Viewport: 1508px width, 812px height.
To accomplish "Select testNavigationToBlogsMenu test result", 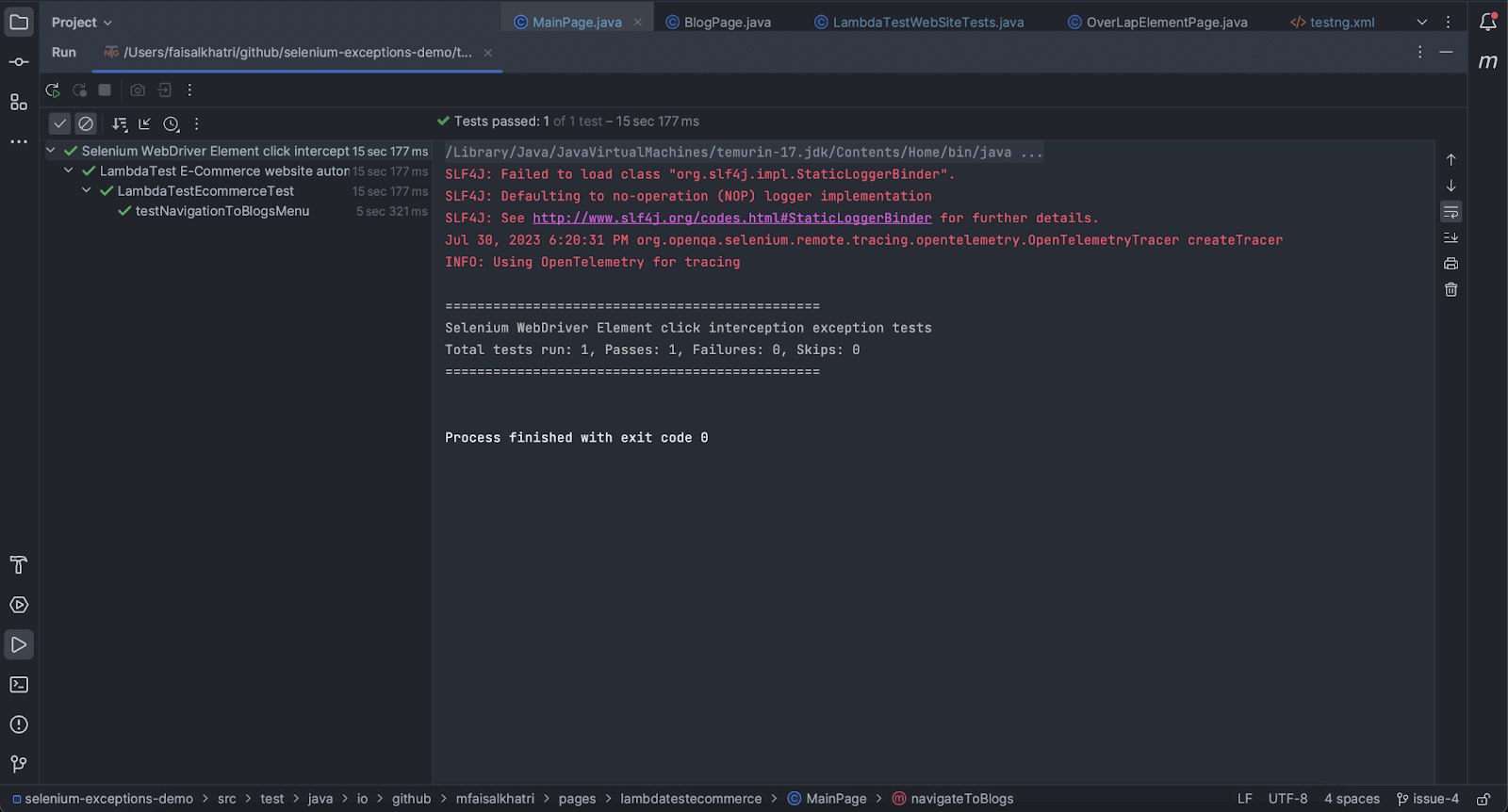I will 221,211.
